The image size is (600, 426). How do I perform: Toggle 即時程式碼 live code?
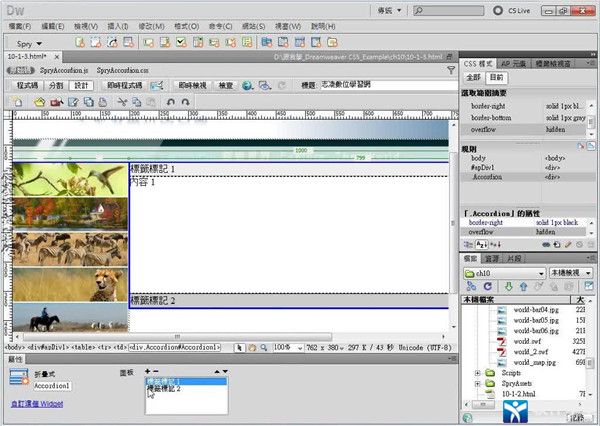pyautogui.click(x=124, y=85)
